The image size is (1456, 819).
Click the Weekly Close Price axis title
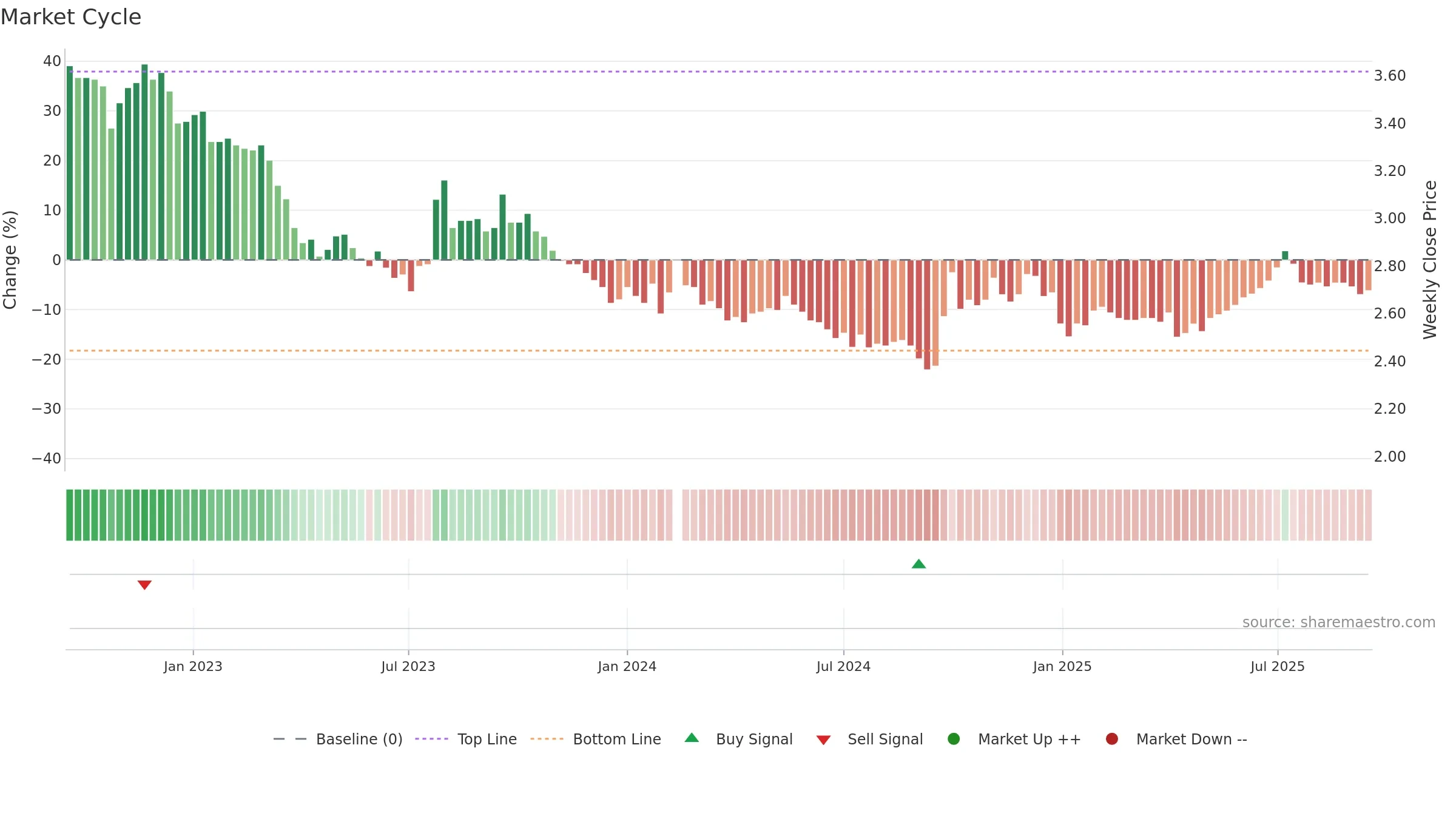click(x=1430, y=260)
